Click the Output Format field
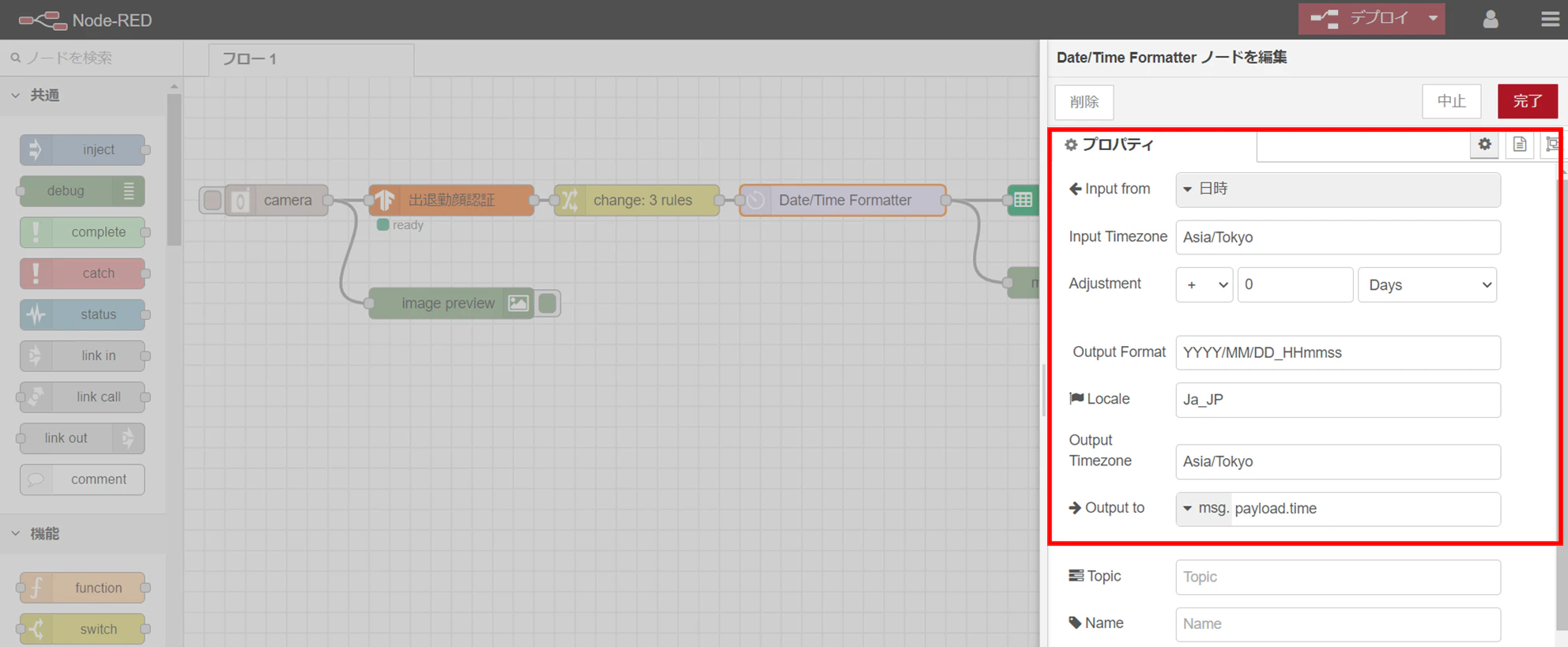Screen dimensions: 1568x647 point(1338,352)
